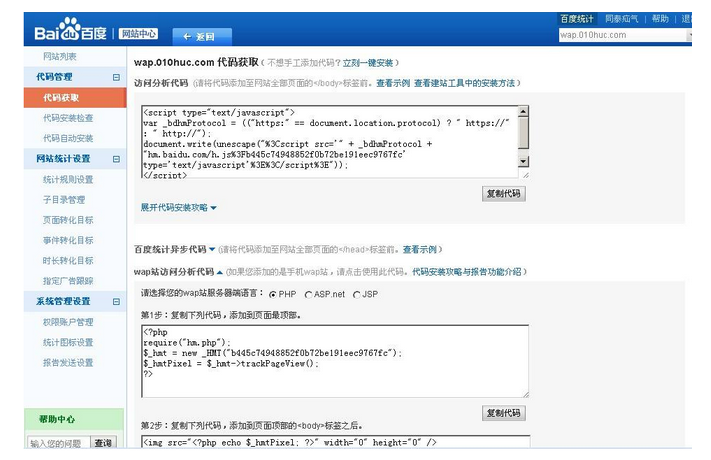Image resolution: width=711 pixels, height=460 pixels.
Task: Click the Baidu logo
Action: click(70, 29)
